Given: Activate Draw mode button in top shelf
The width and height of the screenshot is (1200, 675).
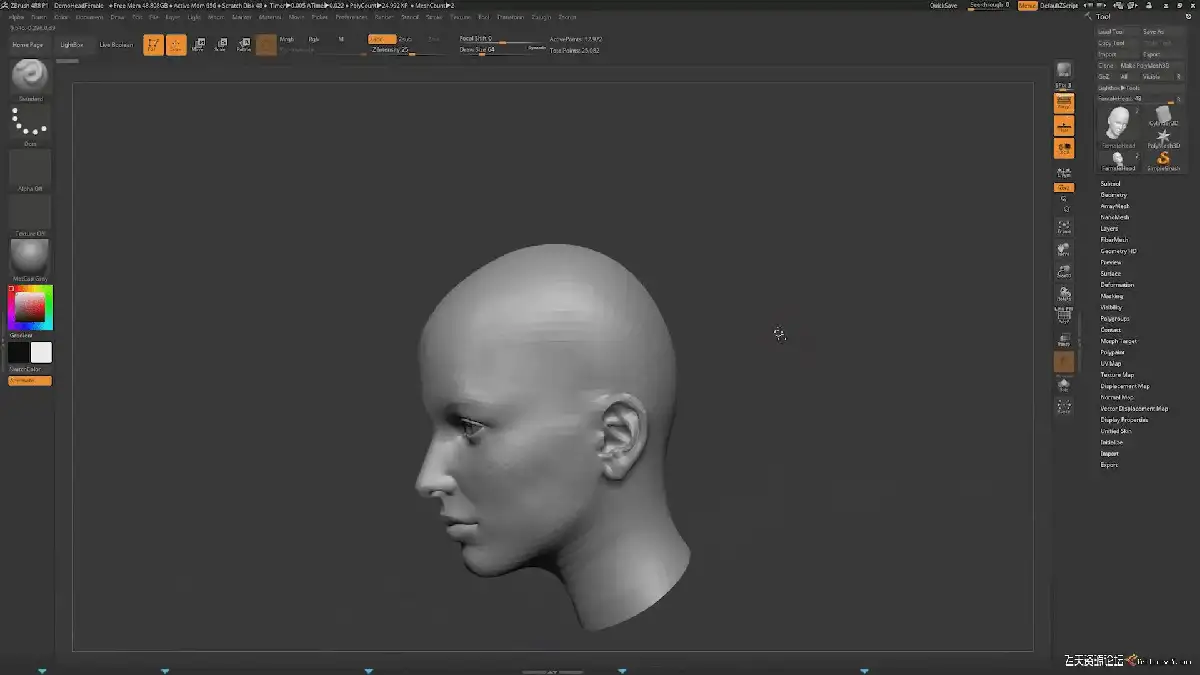Looking at the screenshot, I should (x=176, y=45).
